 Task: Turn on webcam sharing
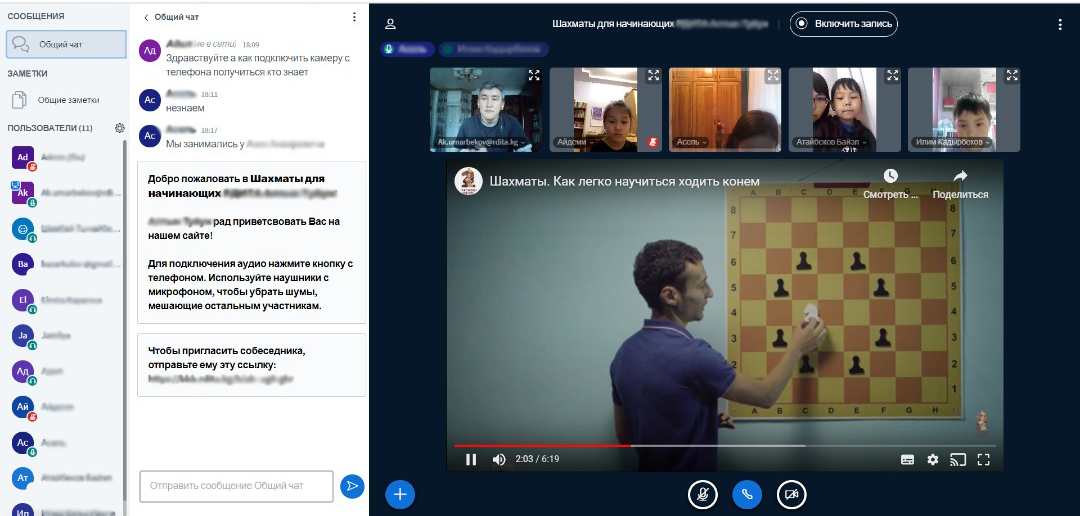click(x=791, y=494)
